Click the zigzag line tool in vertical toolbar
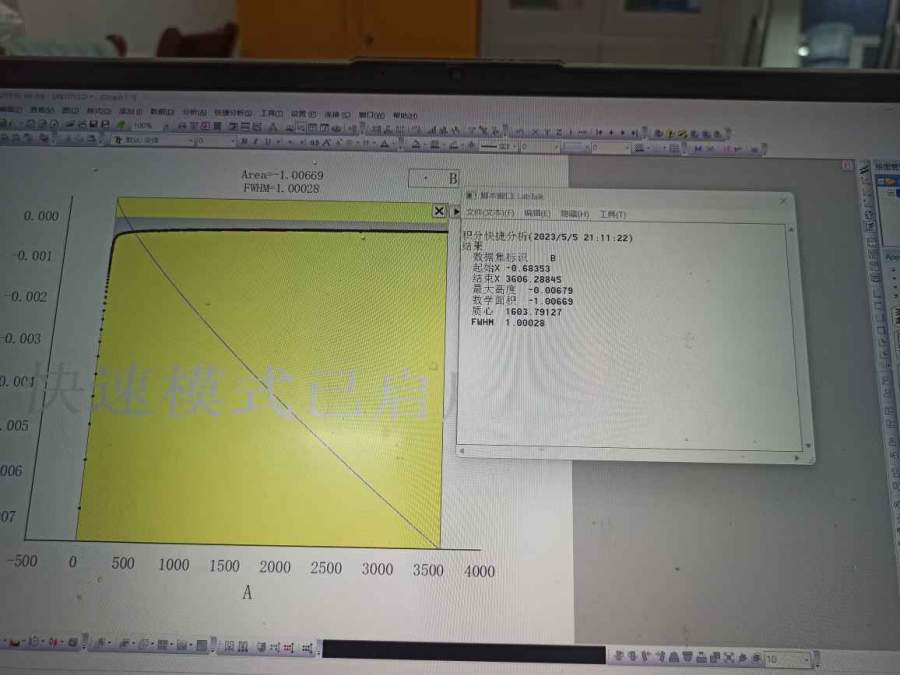The width and height of the screenshot is (900, 675). [864, 170]
